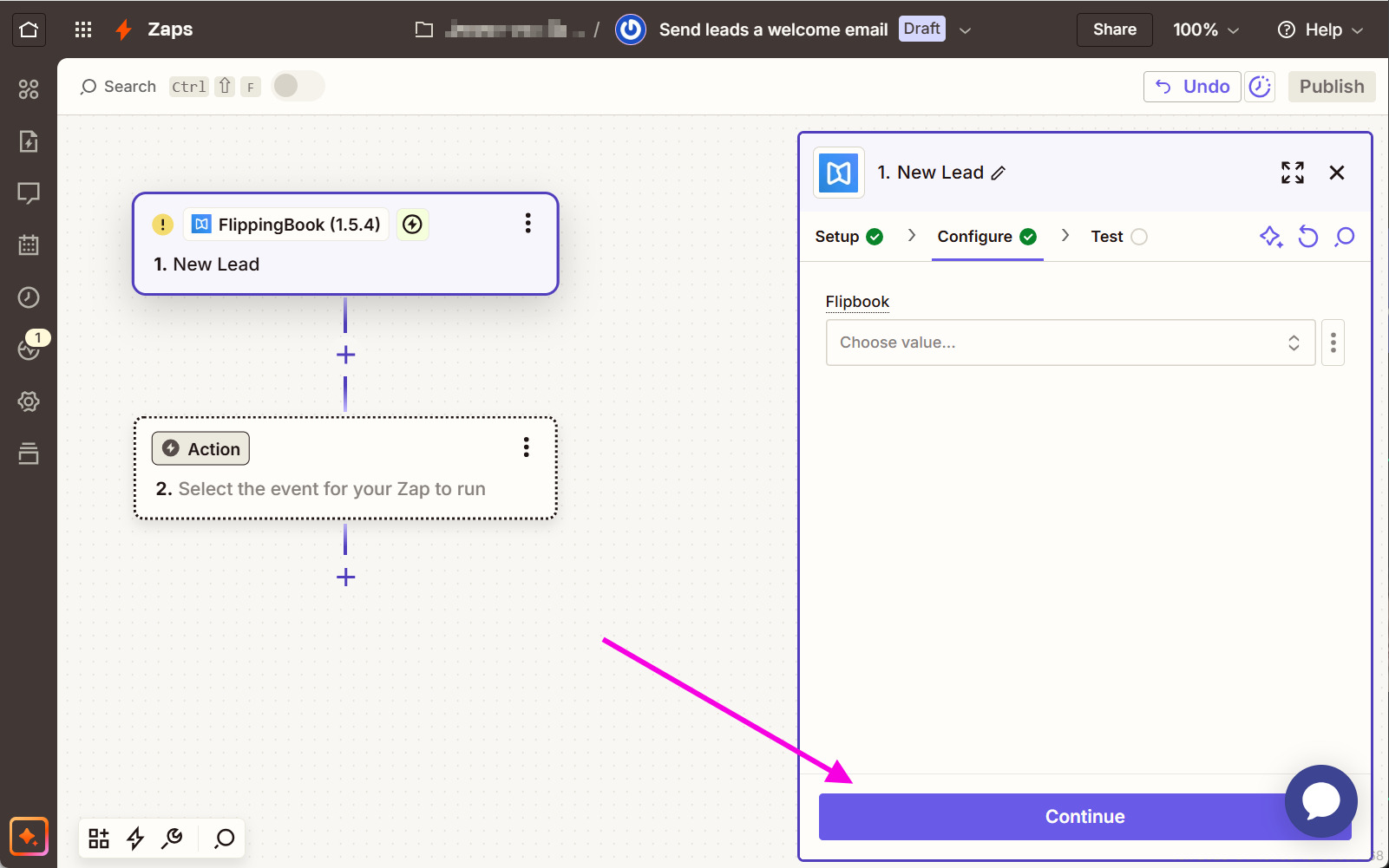The image size is (1389, 868).
Task: Click the folder icon in breadcrumb
Action: coord(424,29)
